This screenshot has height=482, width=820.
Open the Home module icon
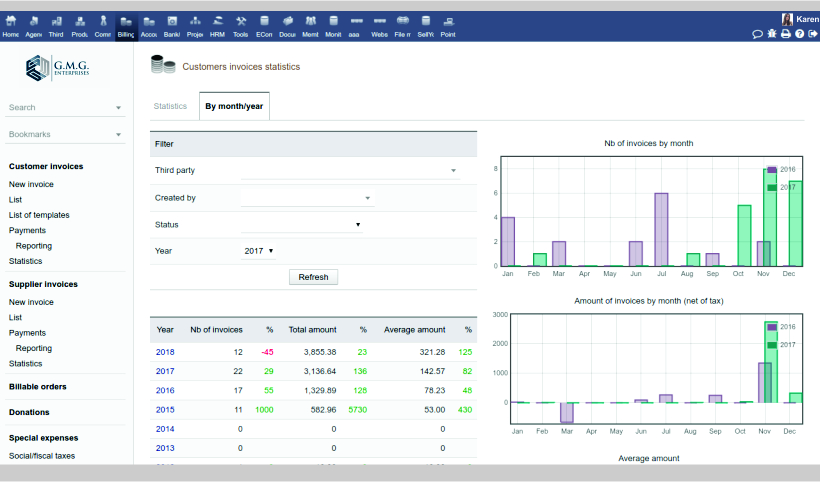pos(10,24)
